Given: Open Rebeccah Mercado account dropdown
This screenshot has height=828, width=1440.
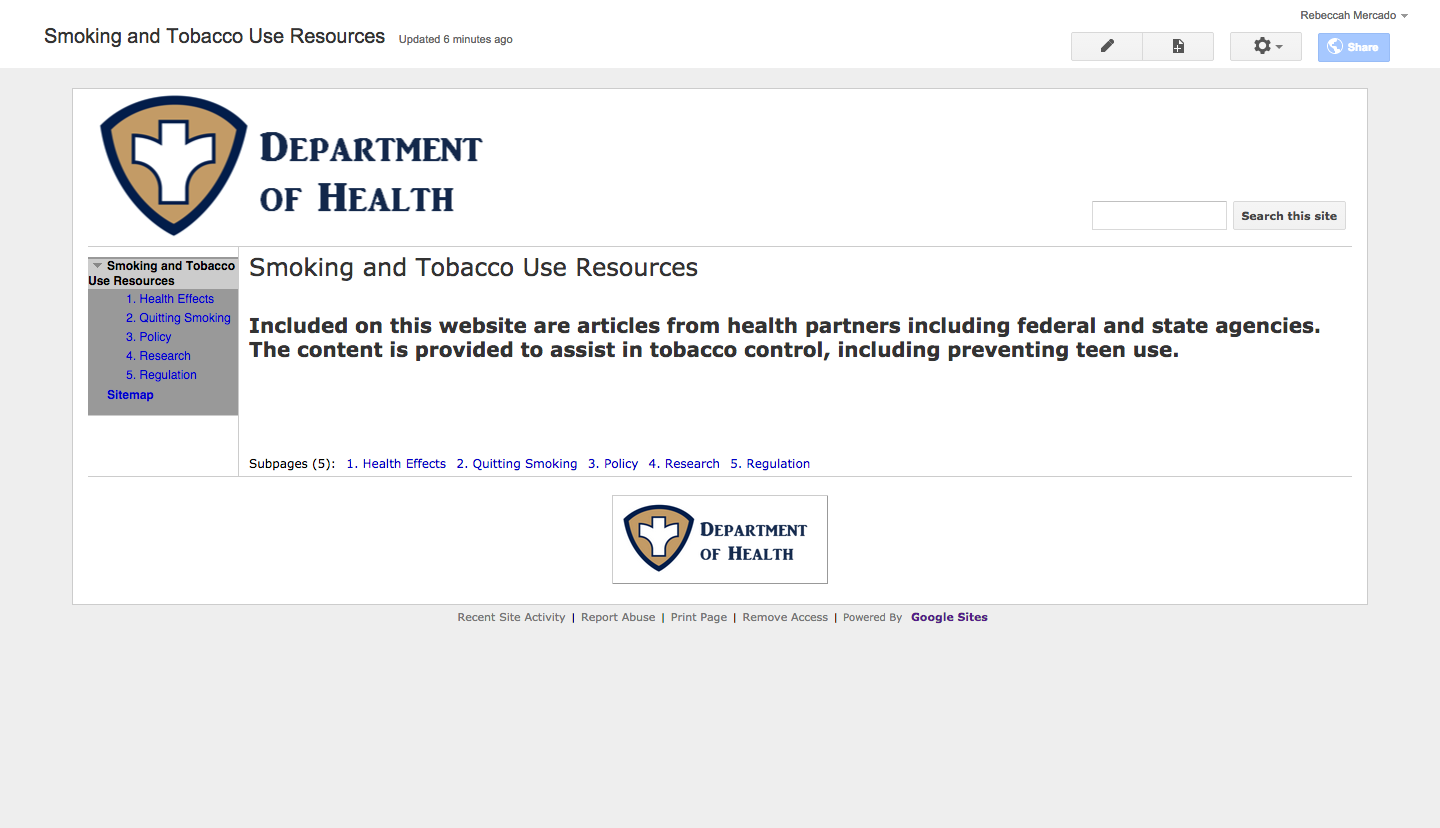Looking at the screenshot, I should (1354, 15).
